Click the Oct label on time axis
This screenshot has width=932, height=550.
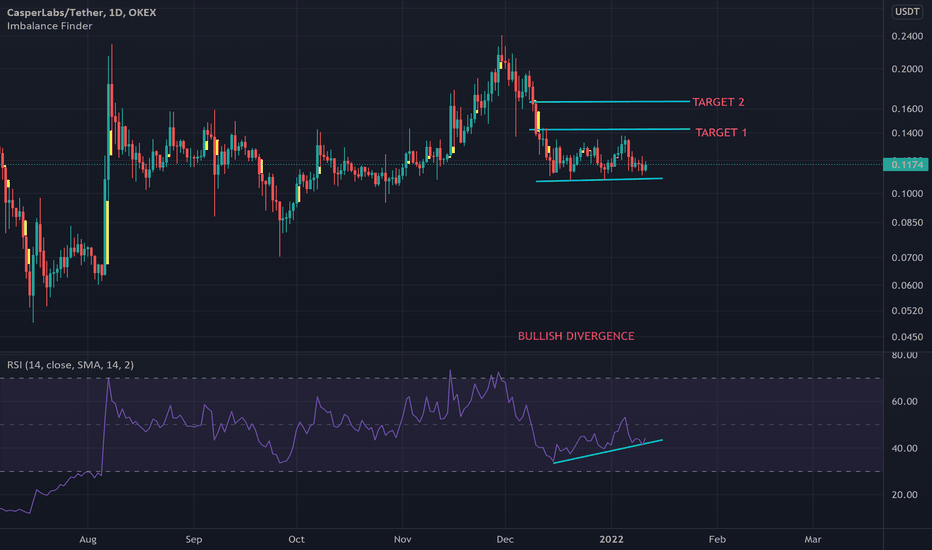[x=296, y=540]
